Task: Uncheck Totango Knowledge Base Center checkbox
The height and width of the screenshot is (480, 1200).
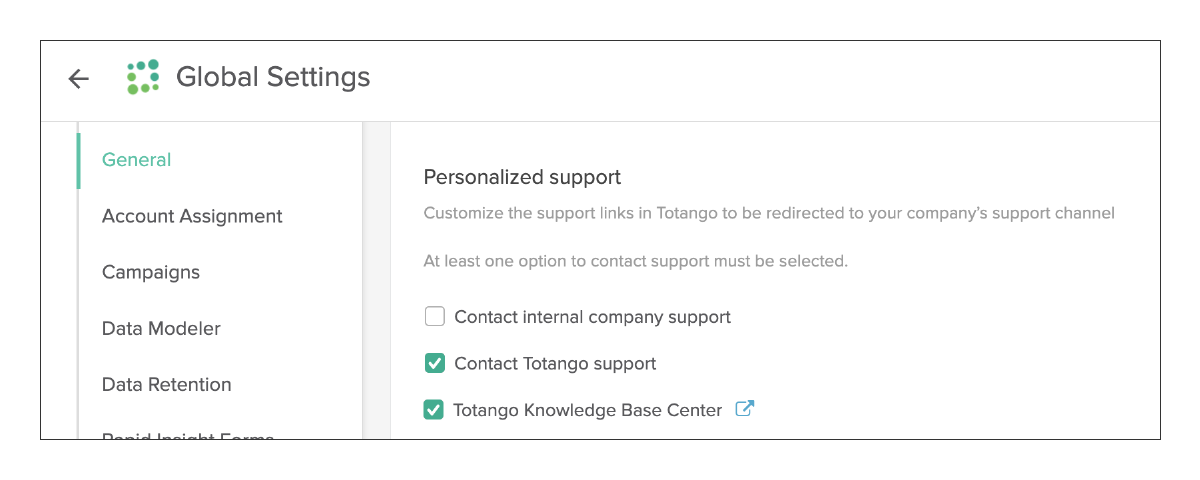Action: point(434,410)
